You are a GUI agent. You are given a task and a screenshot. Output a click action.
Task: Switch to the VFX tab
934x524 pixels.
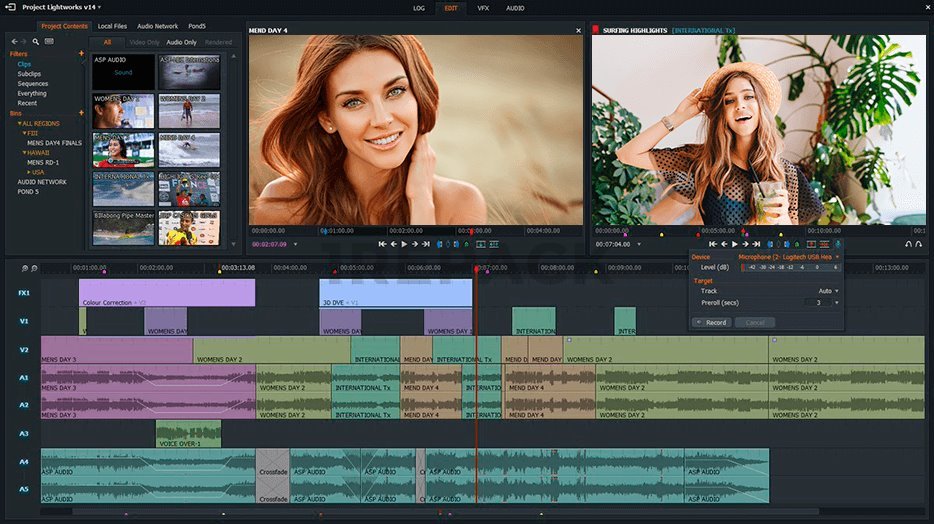(483, 7)
